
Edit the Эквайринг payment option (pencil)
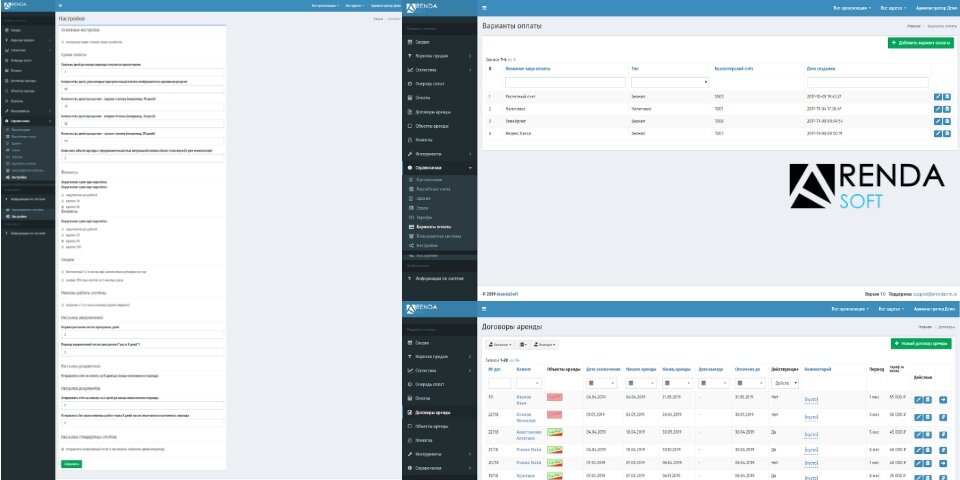[937, 121]
